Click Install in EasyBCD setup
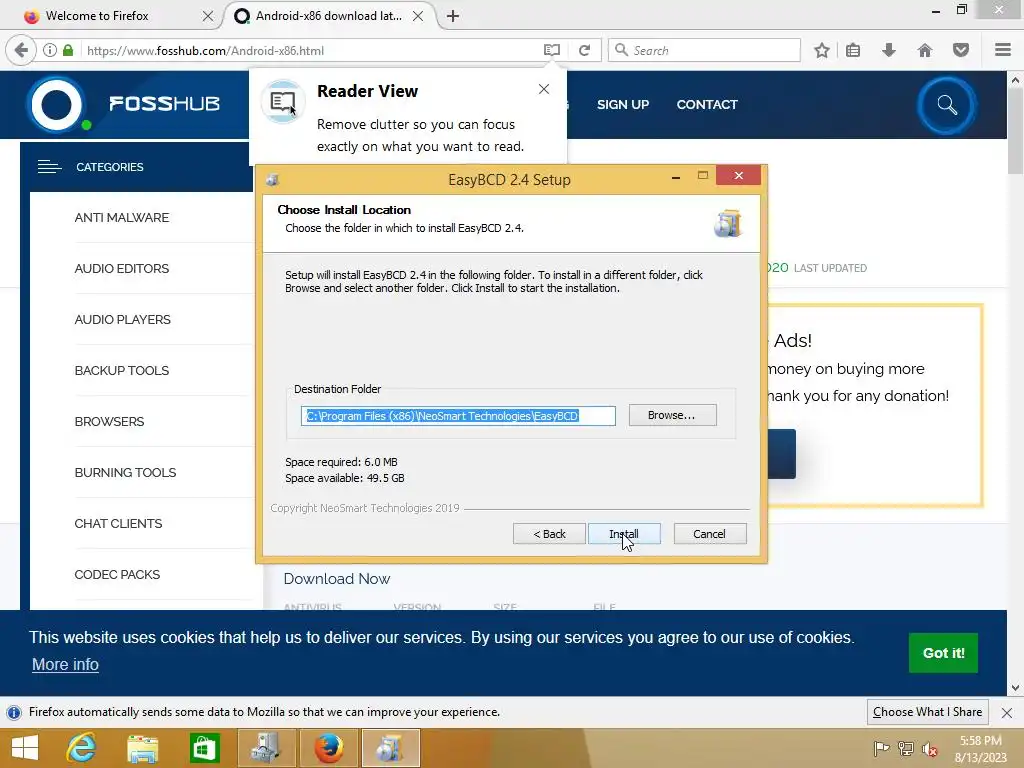 coord(624,534)
